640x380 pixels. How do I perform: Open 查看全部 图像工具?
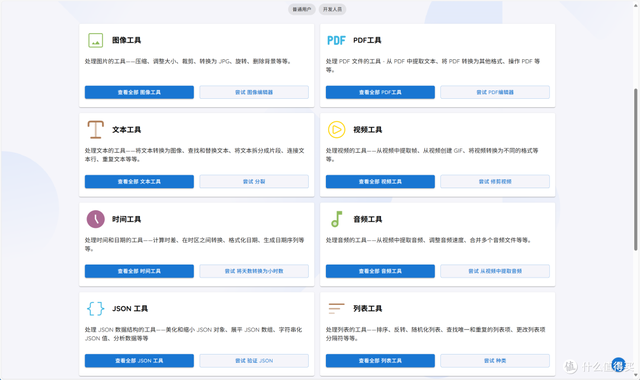pyautogui.click(x=139, y=92)
